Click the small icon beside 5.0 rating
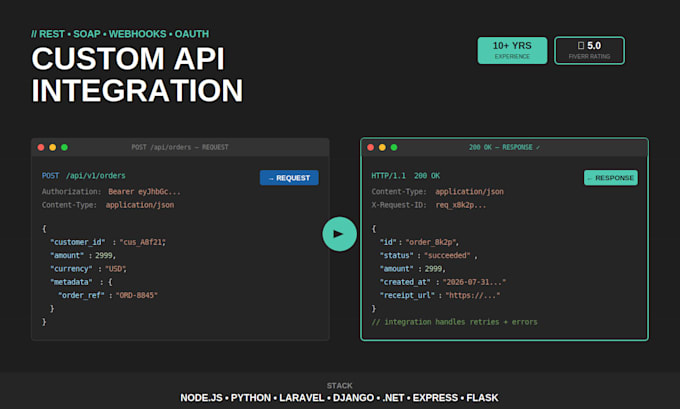Viewport: 680px width, 409px height. (x=581, y=46)
